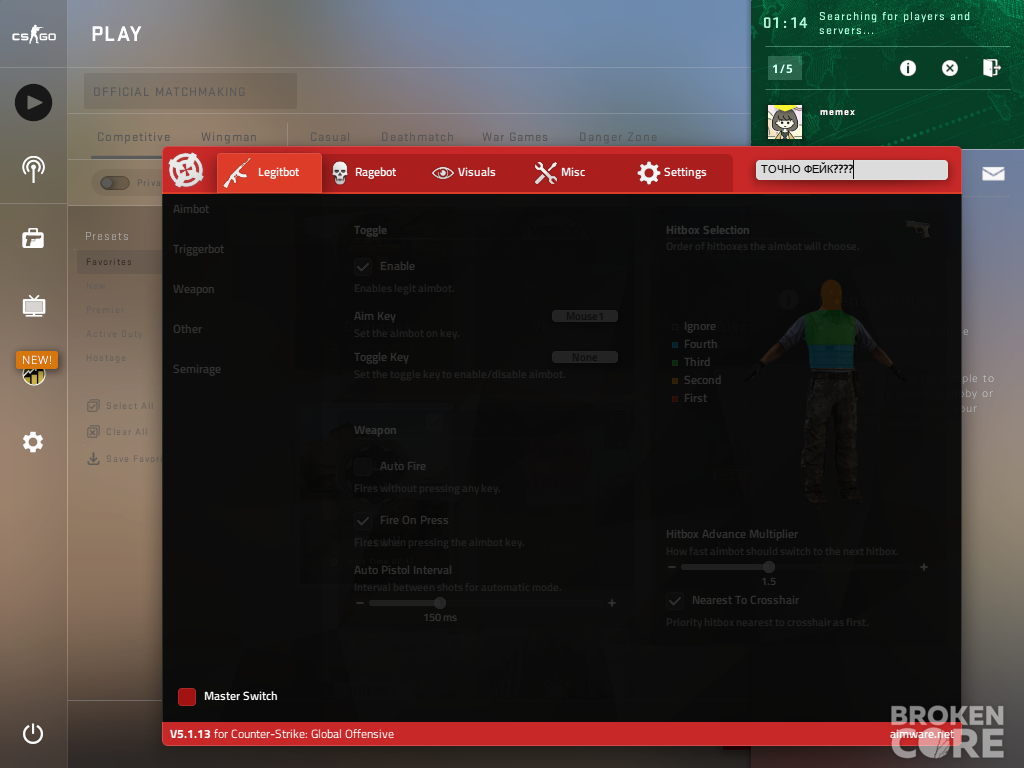Open the Official Matchmaking dropdown
The image size is (1024, 768).
click(190, 91)
